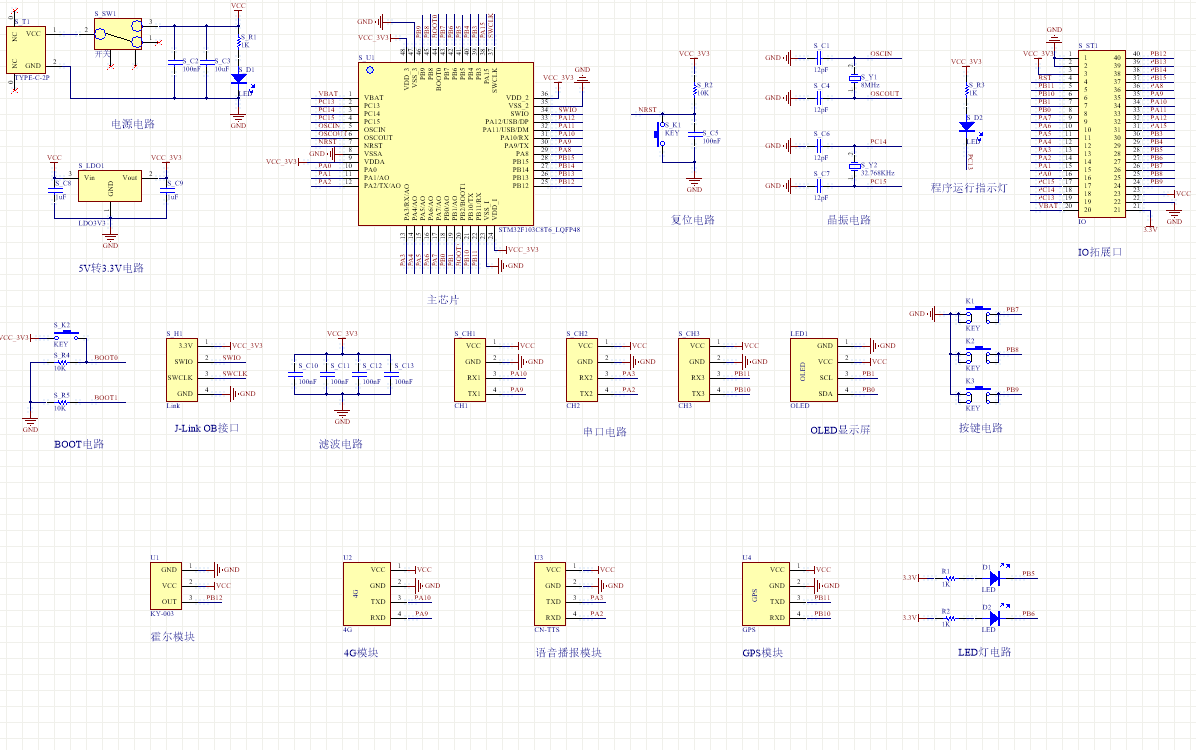
Task: Select the S_LDO1 regulator component
Action: pyautogui.click(x=110, y=186)
